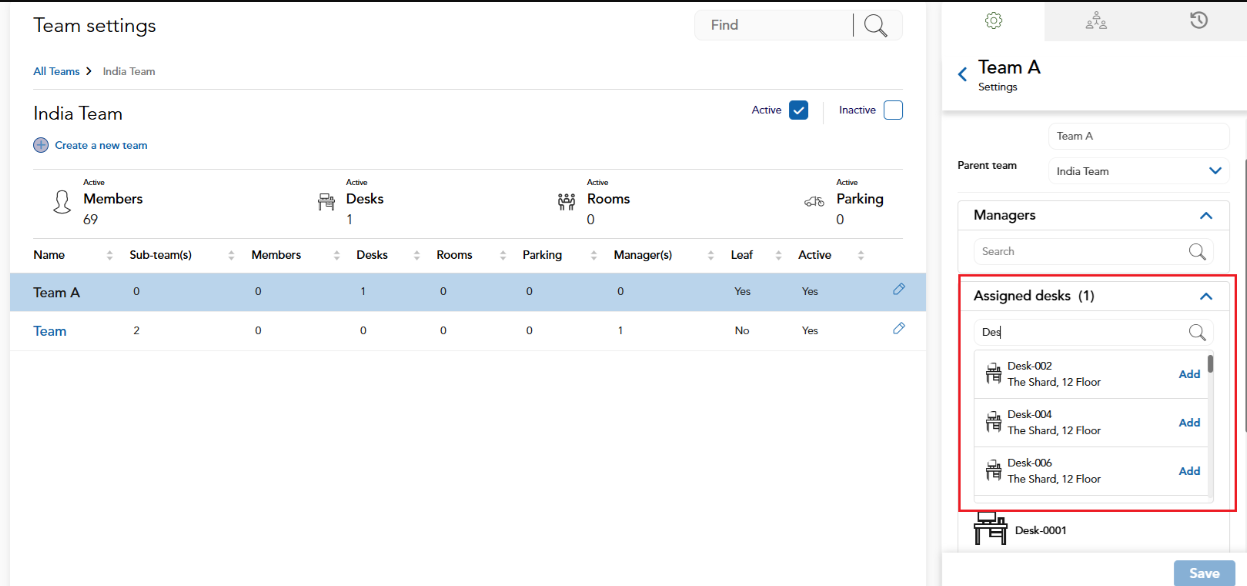Collapse the Assigned desks section
Screen dimensions: 1247x586
tap(1206, 295)
